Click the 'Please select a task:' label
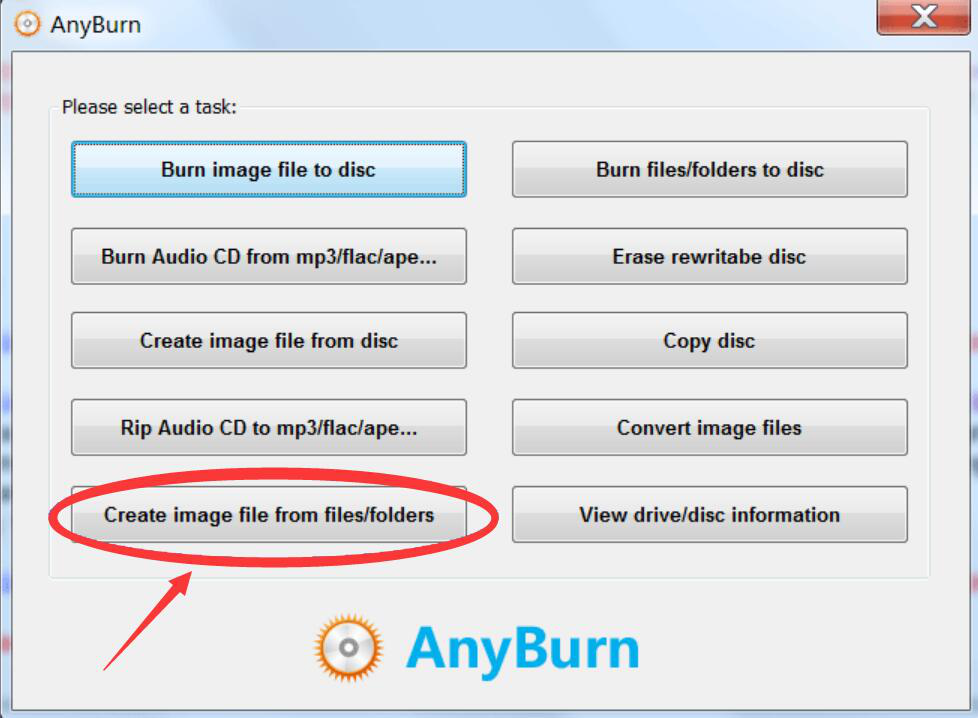Image resolution: width=978 pixels, height=718 pixels. point(149,107)
